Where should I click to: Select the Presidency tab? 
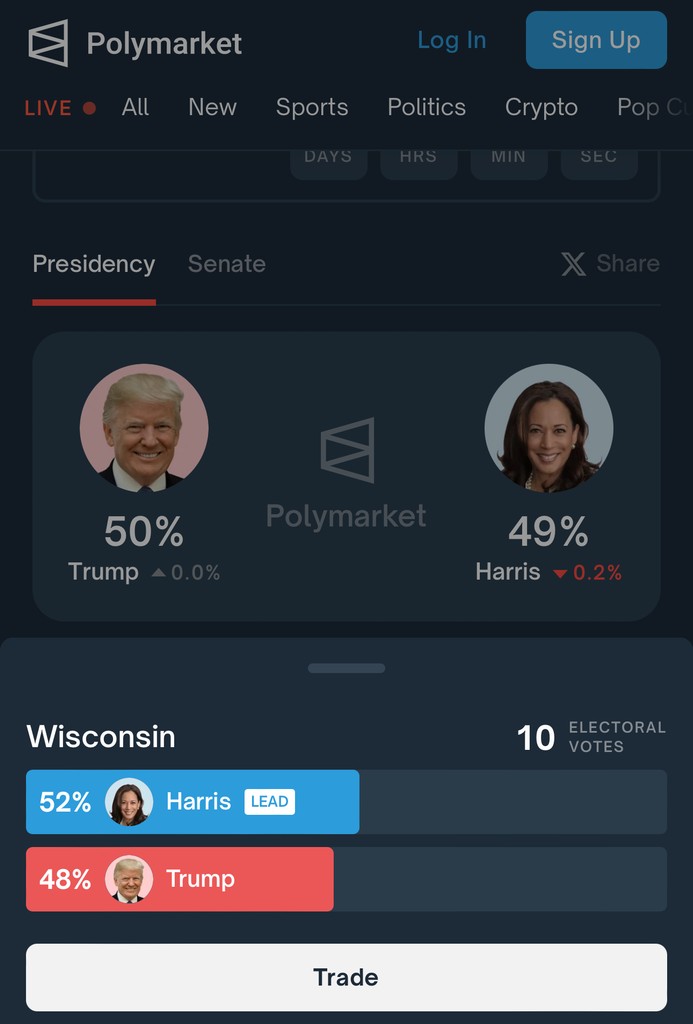(94, 264)
